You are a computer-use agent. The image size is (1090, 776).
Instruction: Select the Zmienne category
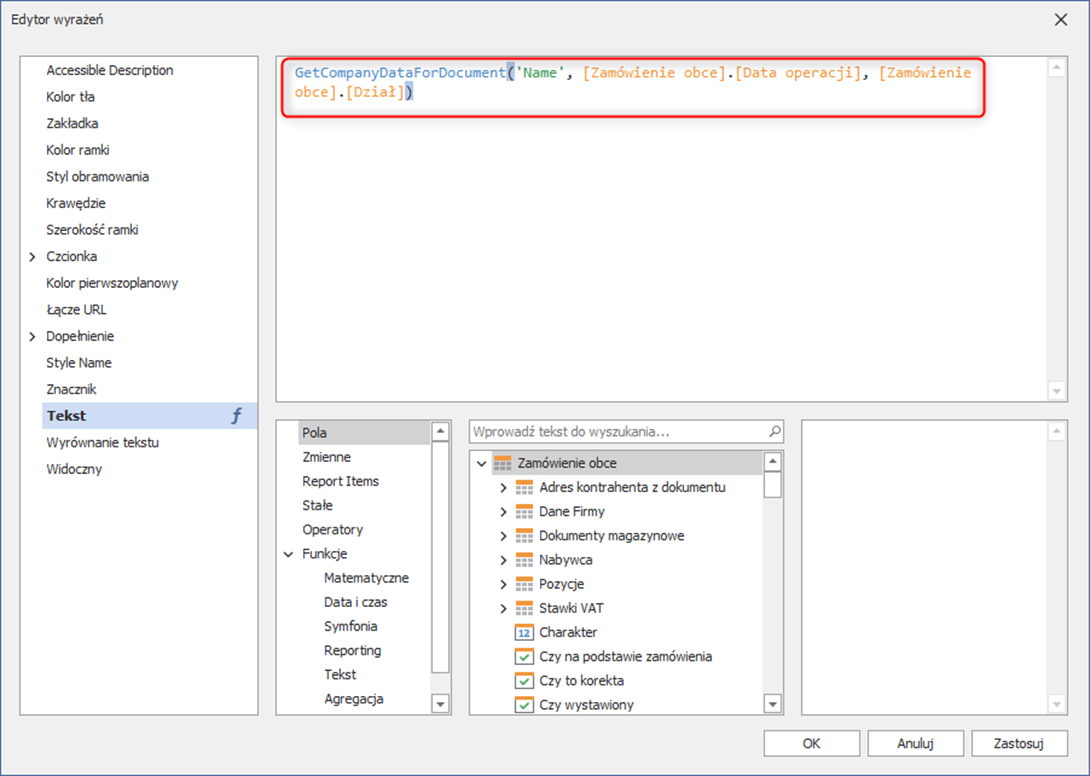pyautogui.click(x=326, y=457)
